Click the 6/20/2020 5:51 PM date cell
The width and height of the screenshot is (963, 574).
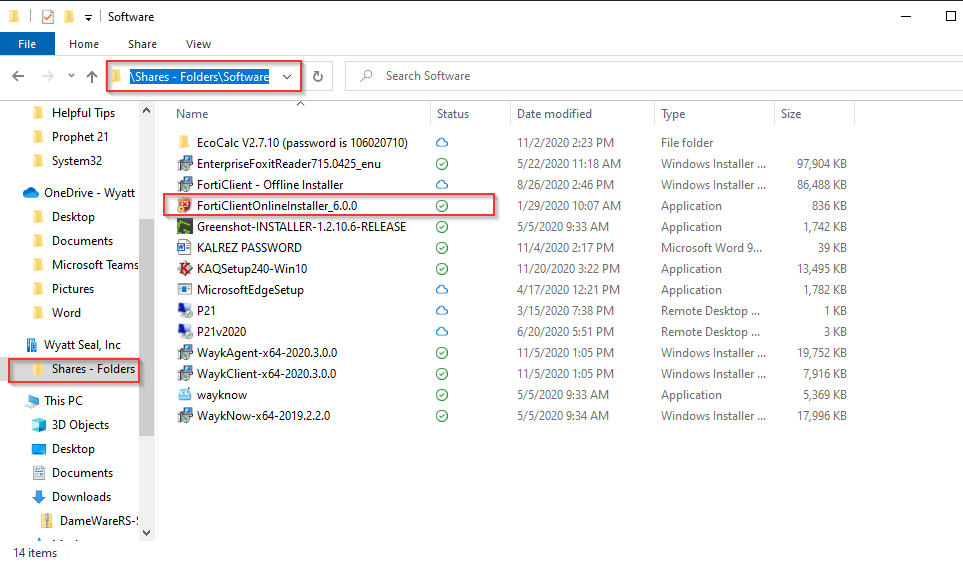pos(566,332)
